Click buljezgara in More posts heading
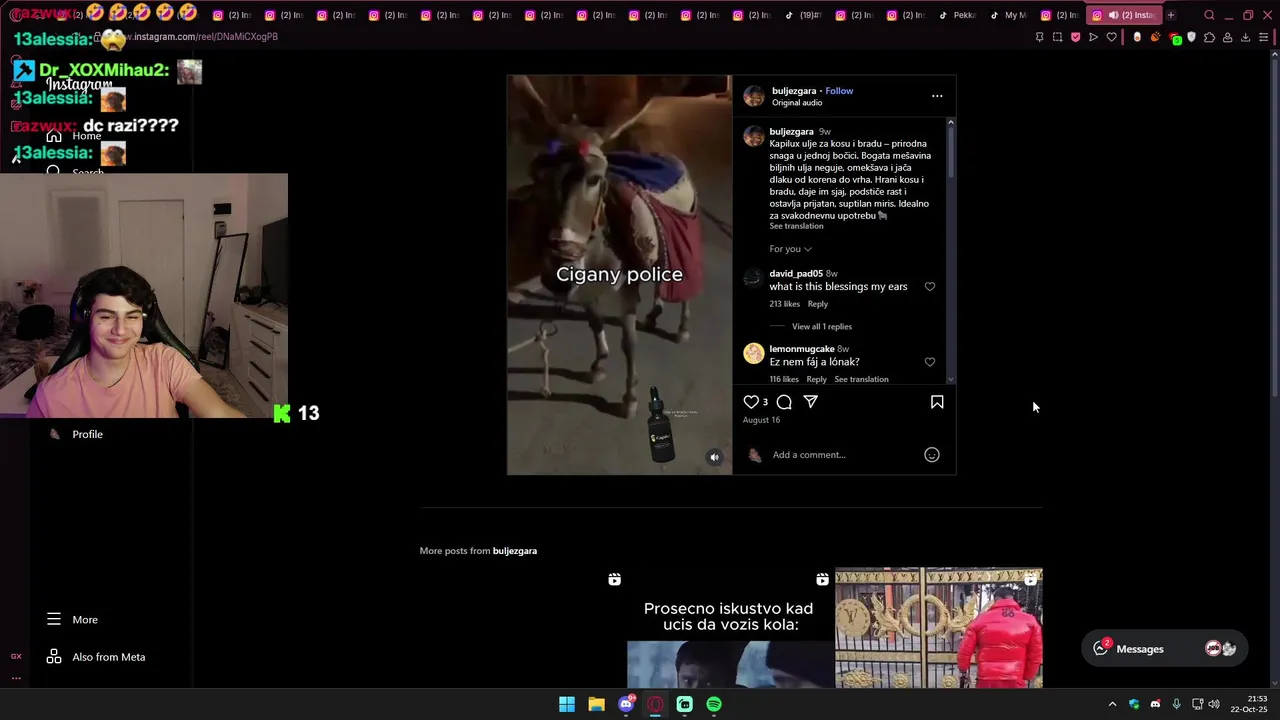This screenshot has width=1280, height=720. coord(514,551)
